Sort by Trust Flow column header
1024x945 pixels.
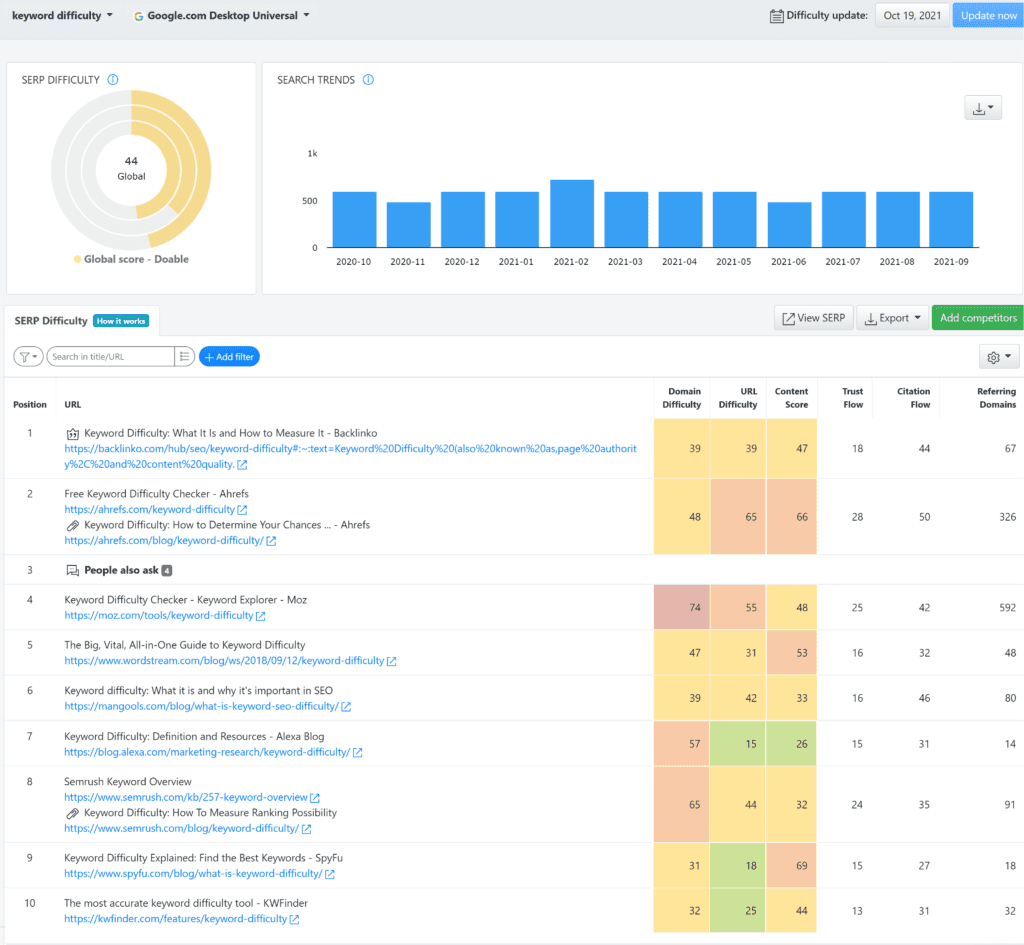(853, 398)
